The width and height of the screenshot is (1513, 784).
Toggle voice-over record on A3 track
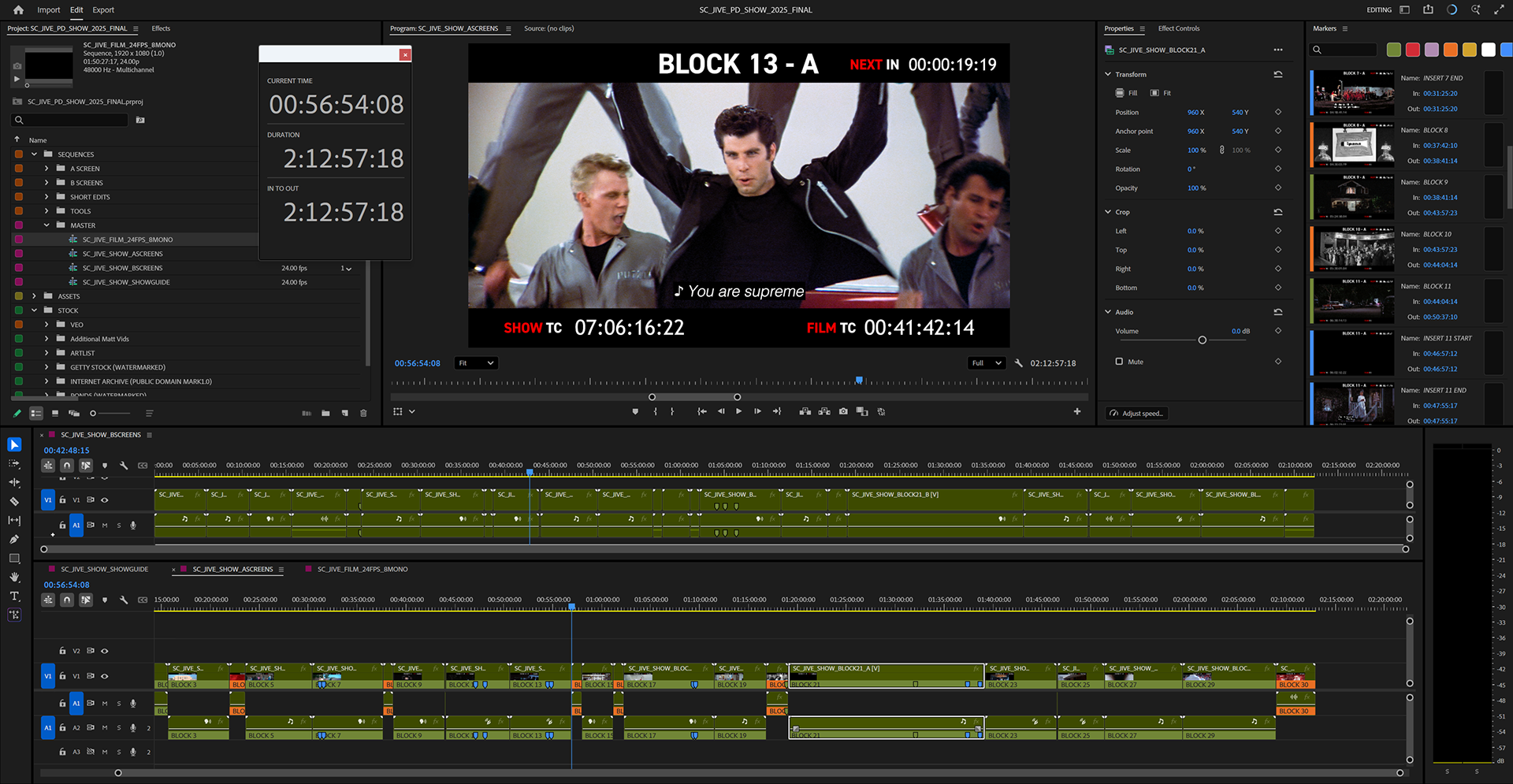click(x=133, y=752)
